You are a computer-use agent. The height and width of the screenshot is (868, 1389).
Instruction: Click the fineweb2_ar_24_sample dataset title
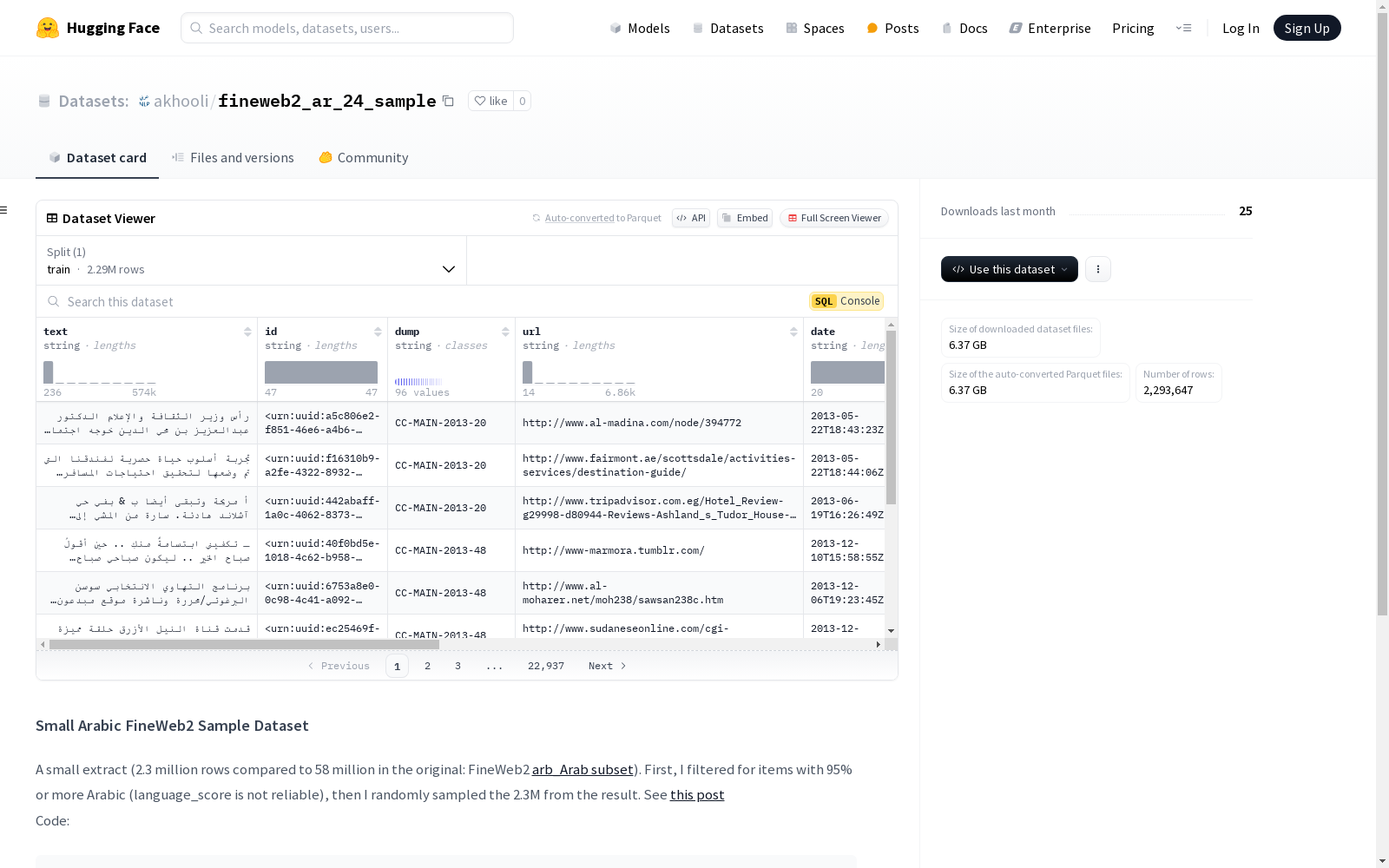(x=326, y=101)
